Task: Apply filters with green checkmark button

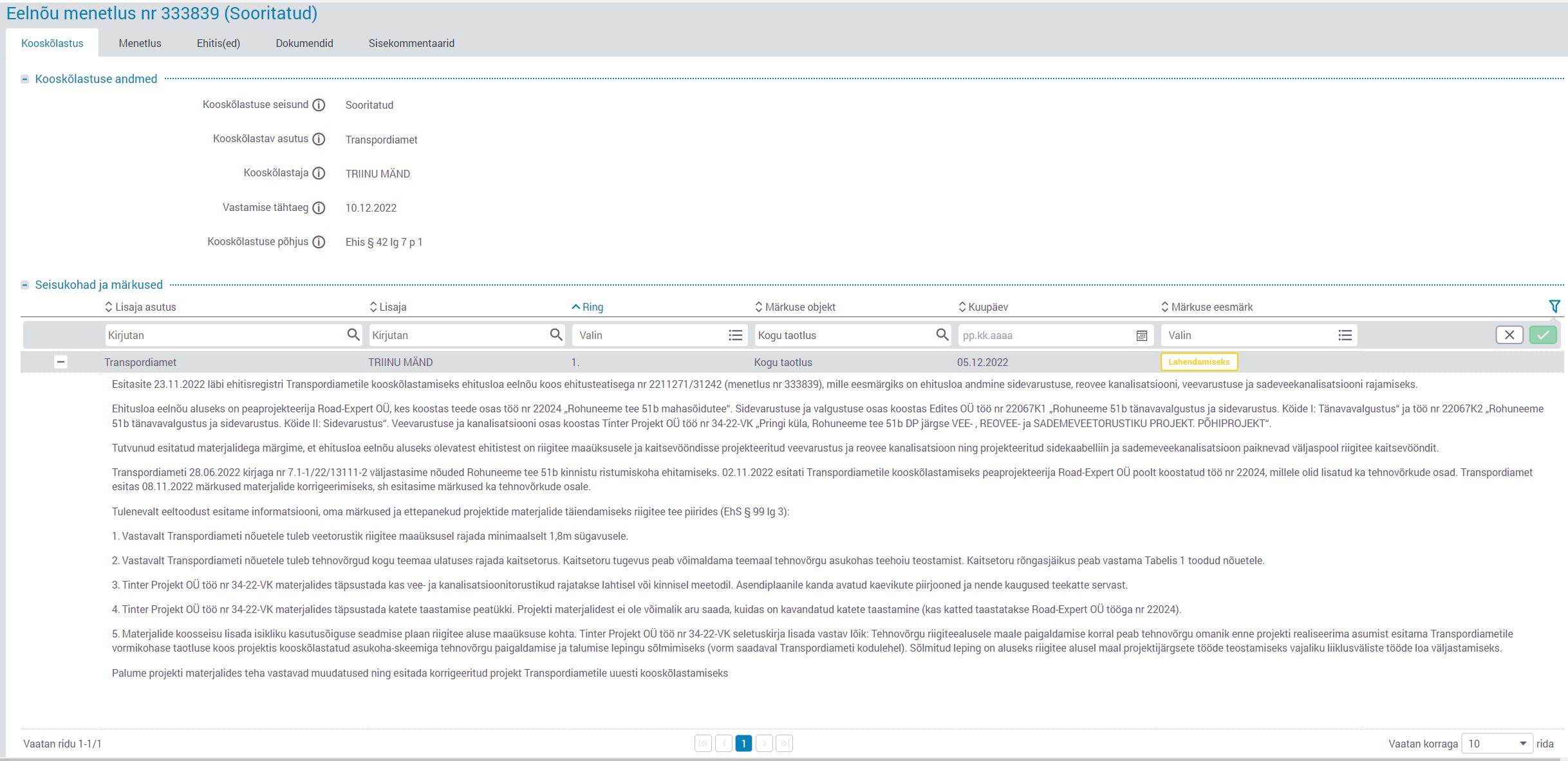Action: [x=1543, y=335]
